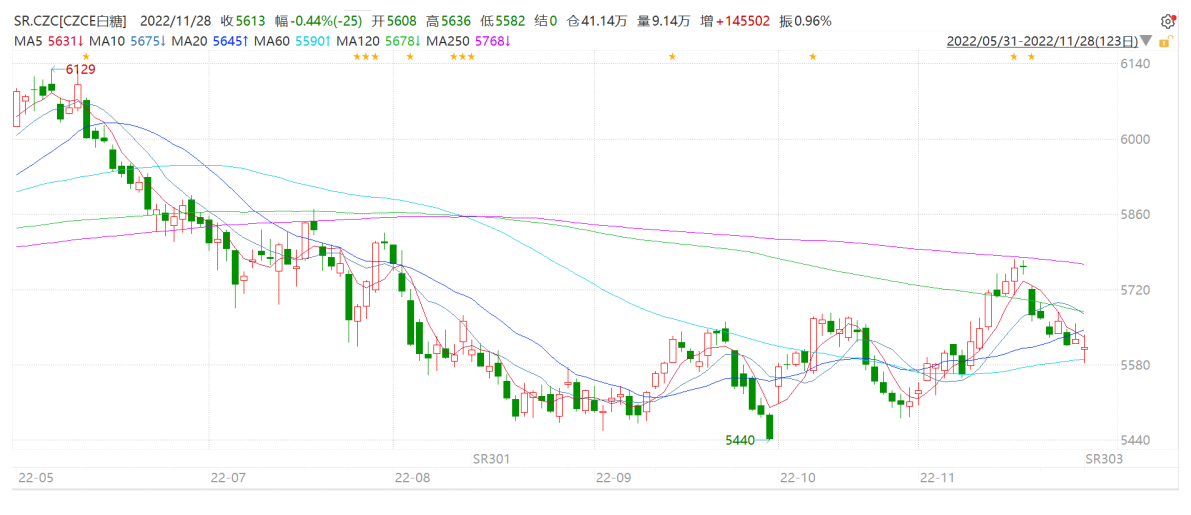This screenshot has height=515, width=1191.
Task: Click the SR303 contract marker on axis
Action: point(1103,458)
